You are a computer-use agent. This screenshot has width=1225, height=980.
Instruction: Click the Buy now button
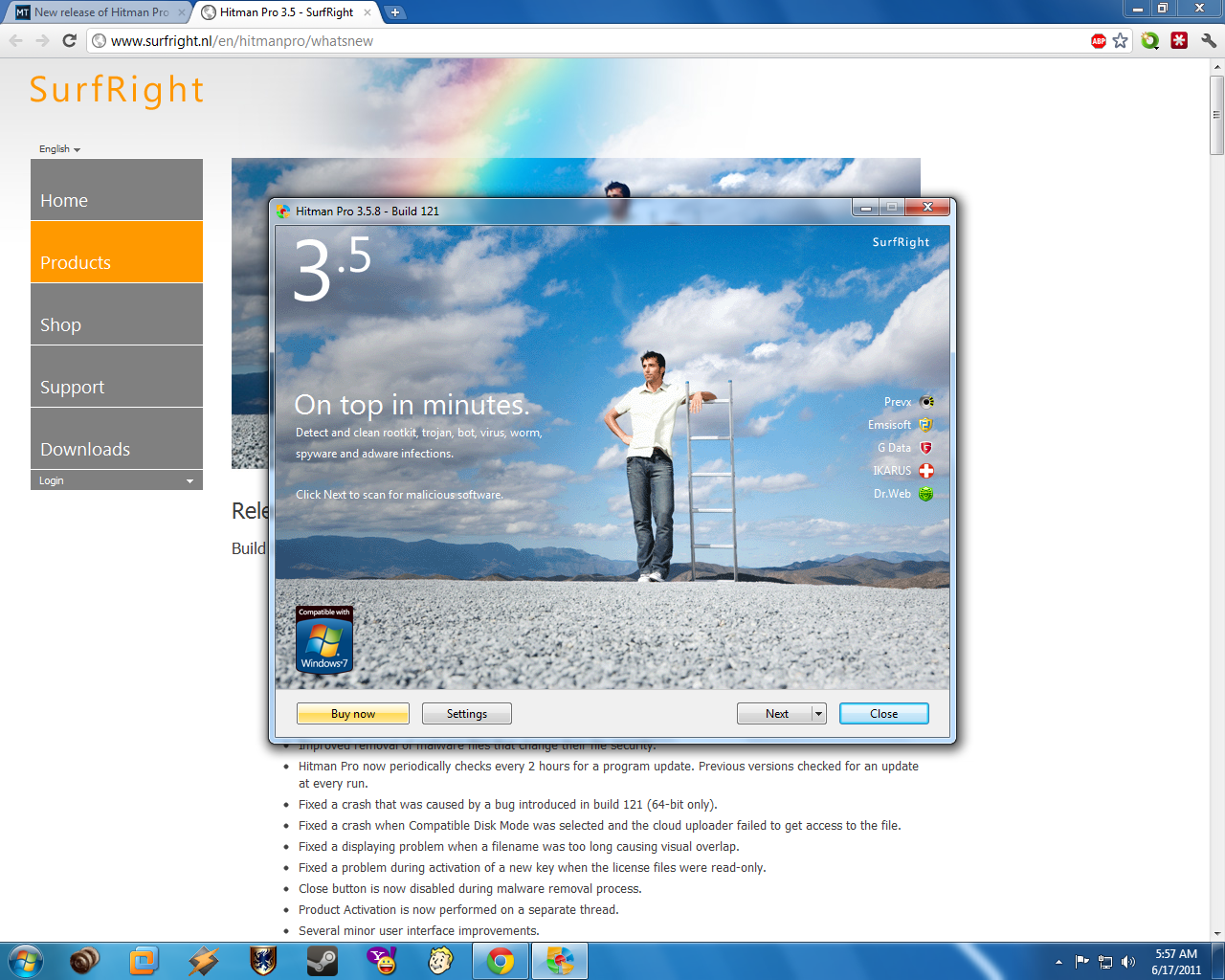point(353,714)
